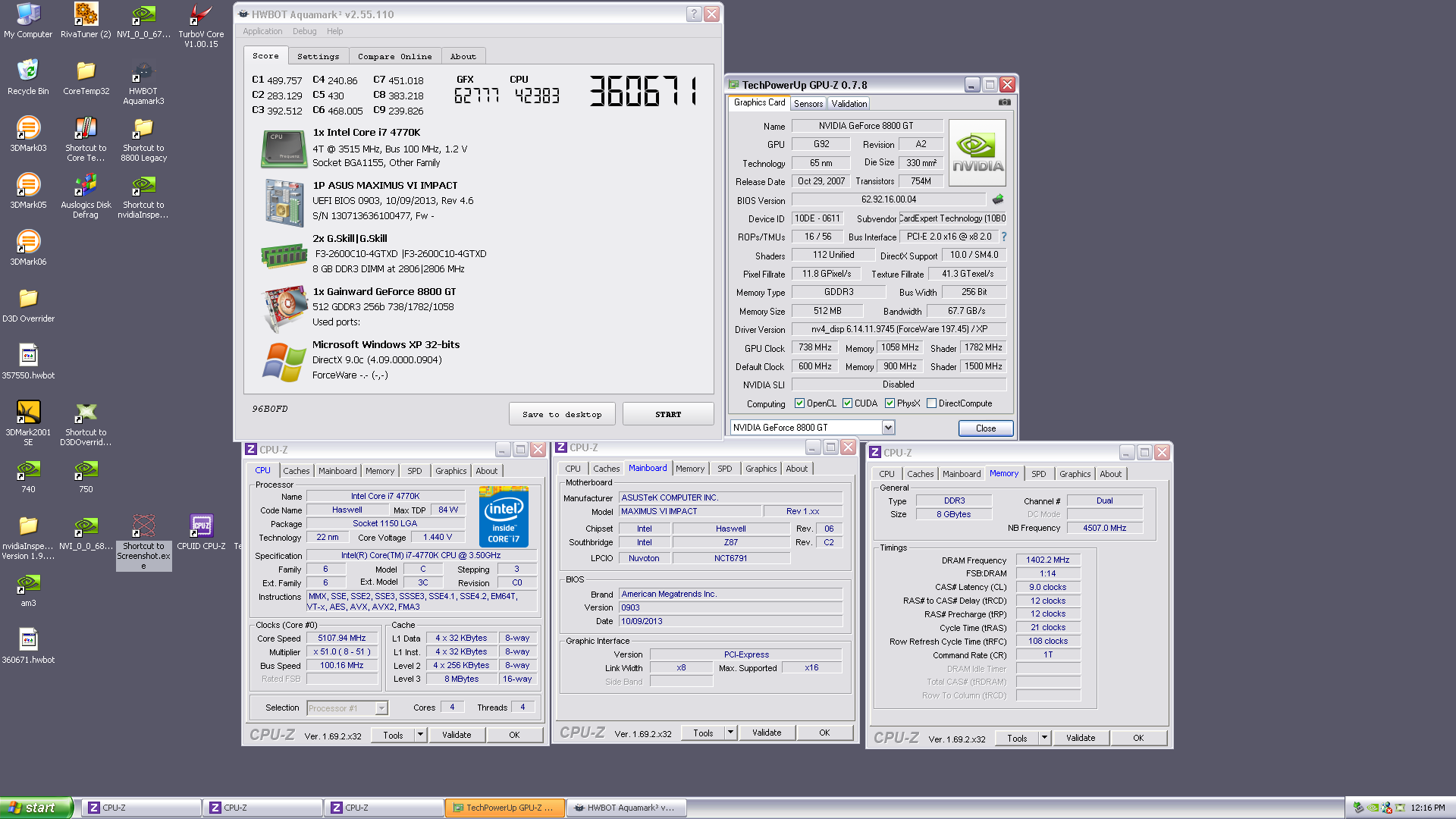Screen dimensions: 1456x819
Task: Launch TurboV Core V1.00.15 shortcut
Action: coord(201,25)
